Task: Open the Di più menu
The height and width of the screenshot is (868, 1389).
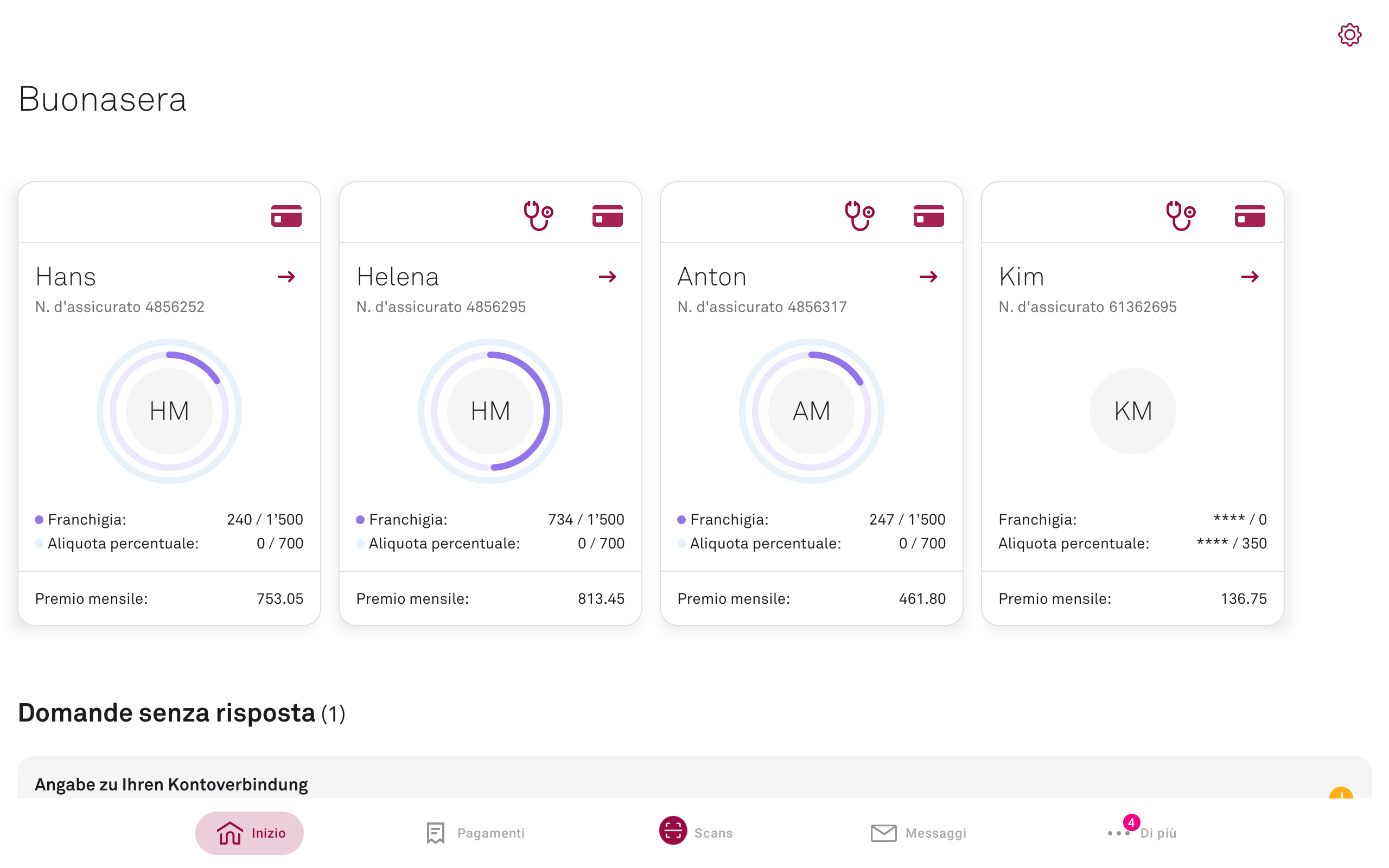Action: 1142,832
